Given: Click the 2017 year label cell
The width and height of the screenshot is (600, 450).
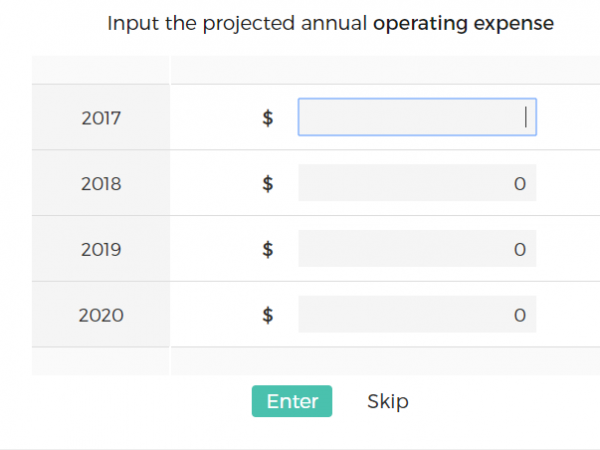Looking at the screenshot, I should [x=101, y=118].
